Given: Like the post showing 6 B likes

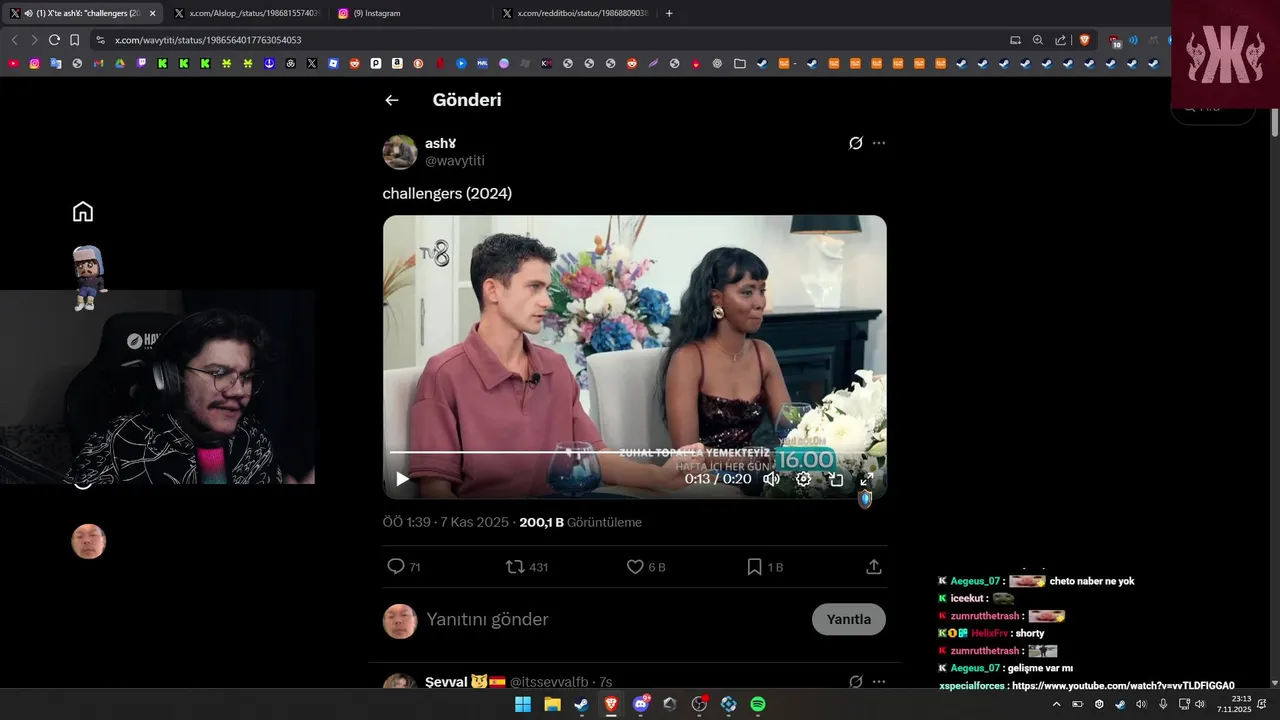Looking at the screenshot, I should point(635,567).
